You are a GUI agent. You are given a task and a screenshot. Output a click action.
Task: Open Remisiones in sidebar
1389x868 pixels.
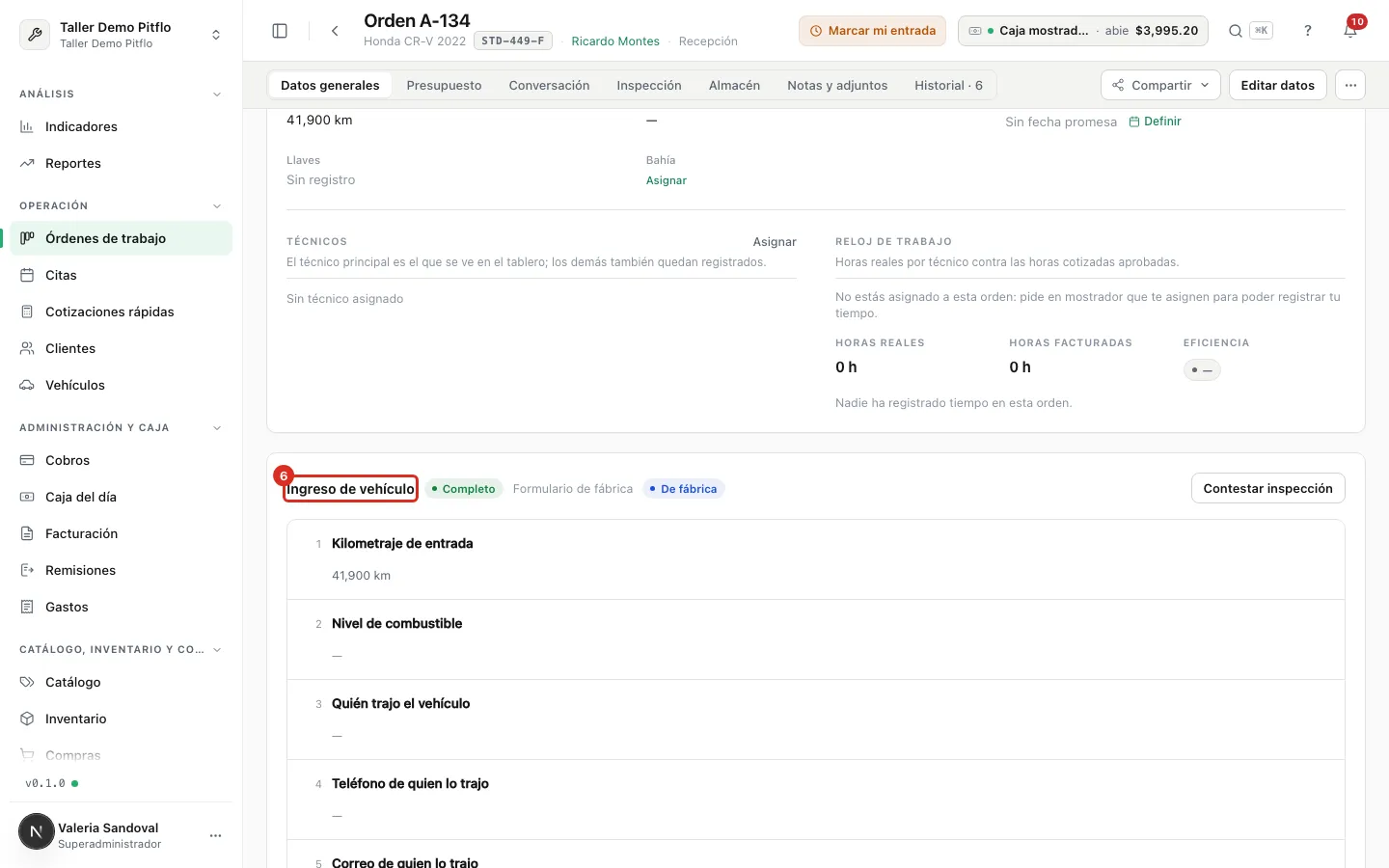coord(123,570)
